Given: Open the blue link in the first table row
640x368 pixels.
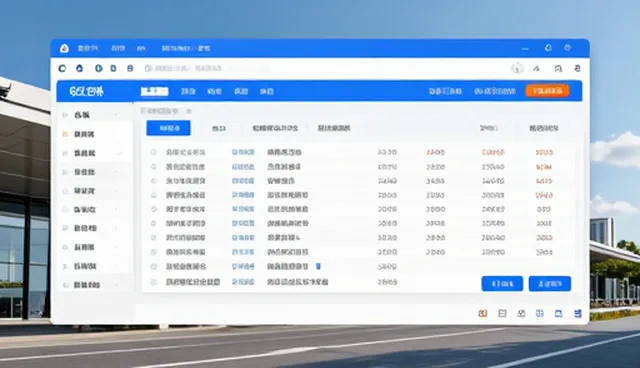Looking at the screenshot, I should [243, 152].
